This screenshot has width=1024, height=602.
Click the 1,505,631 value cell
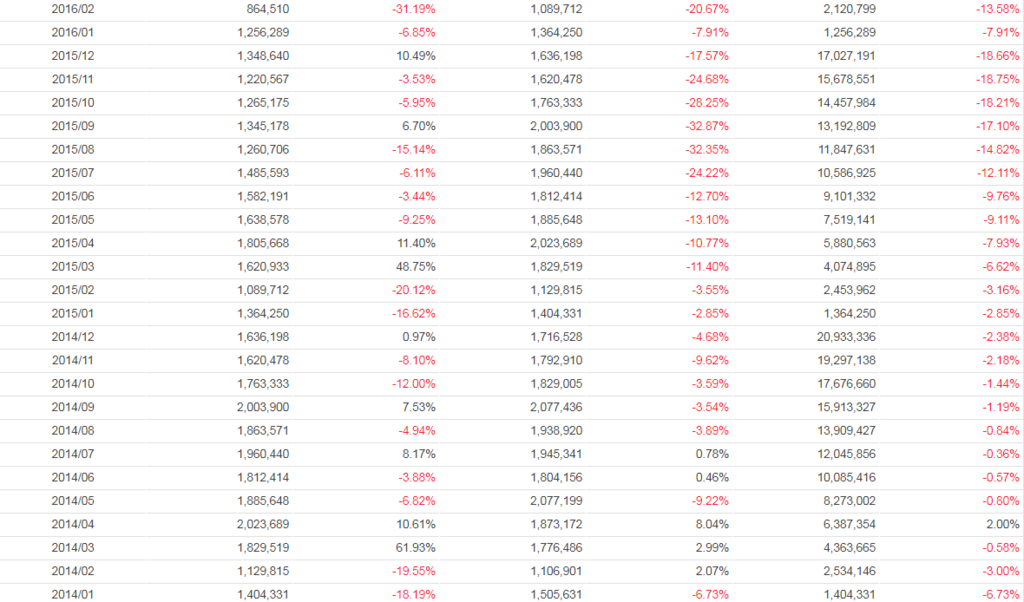tap(556, 593)
